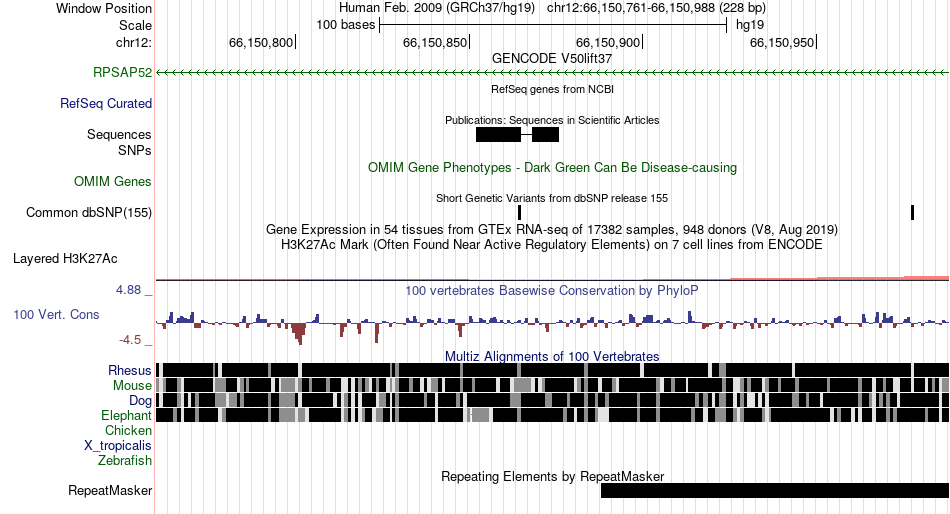Click the 4.88 PhyloP upper limit value
This screenshot has width=950, height=514.
[128, 290]
